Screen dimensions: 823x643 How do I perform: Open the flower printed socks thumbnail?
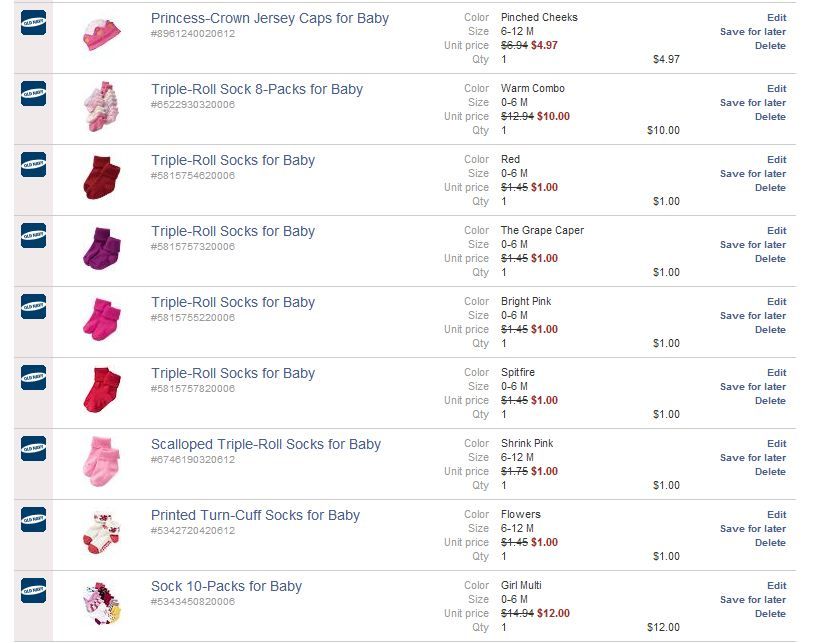click(x=102, y=532)
